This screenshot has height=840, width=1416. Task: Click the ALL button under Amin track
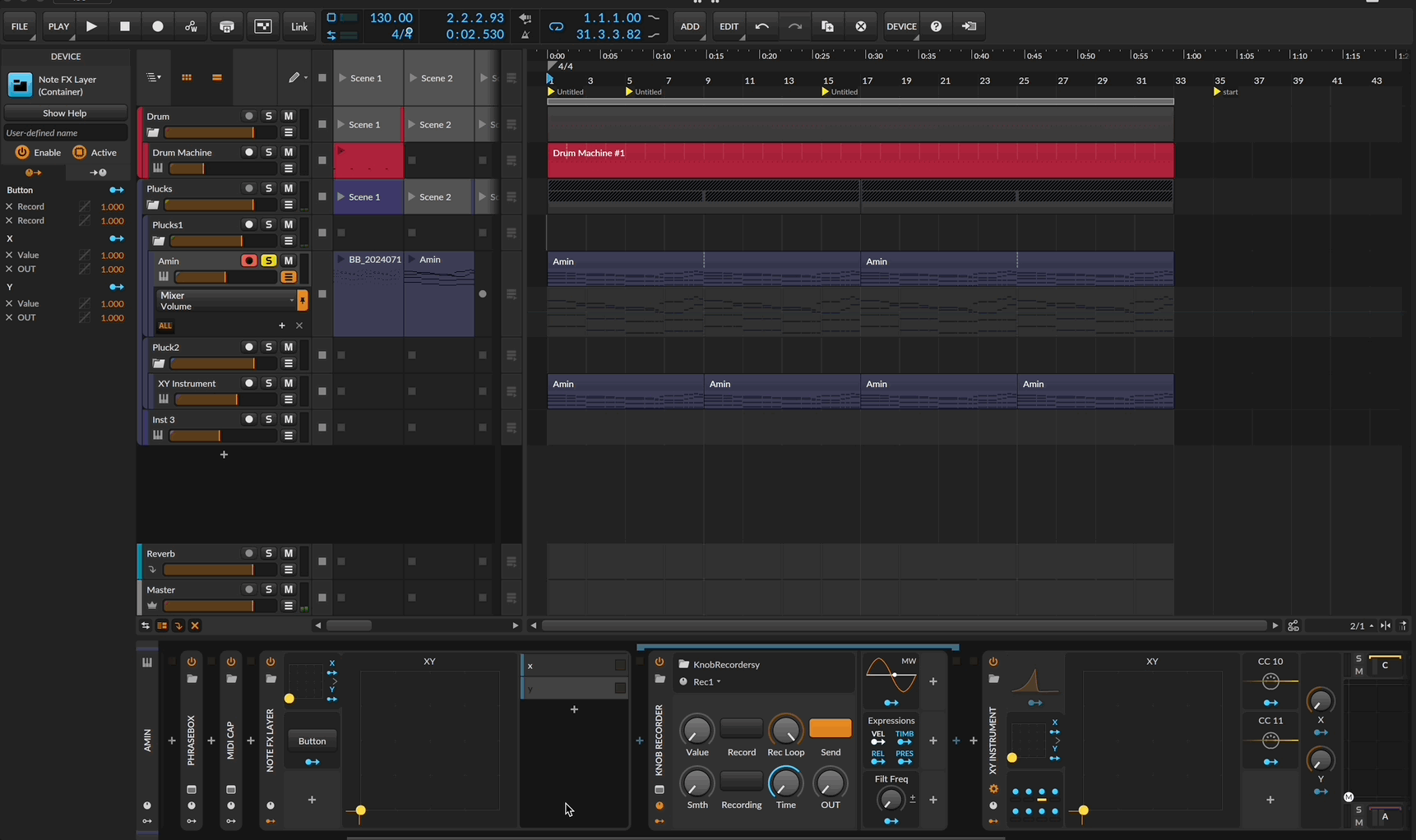click(165, 325)
